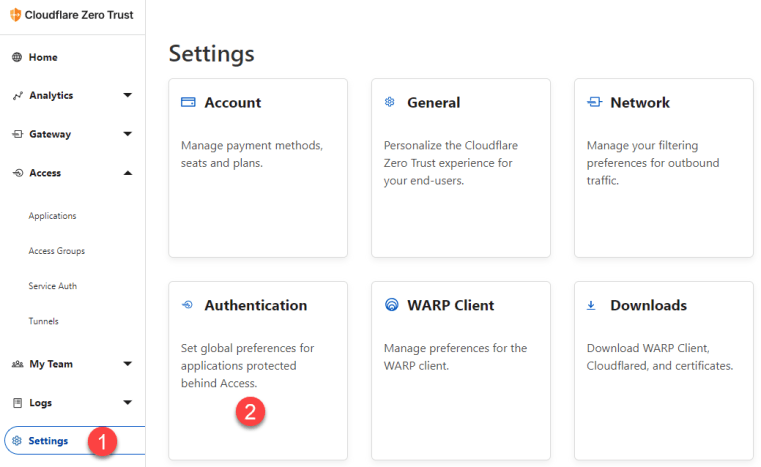Open Applications under Access
The width and height of the screenshot is (761, 467).
click(x=52, y=216)
